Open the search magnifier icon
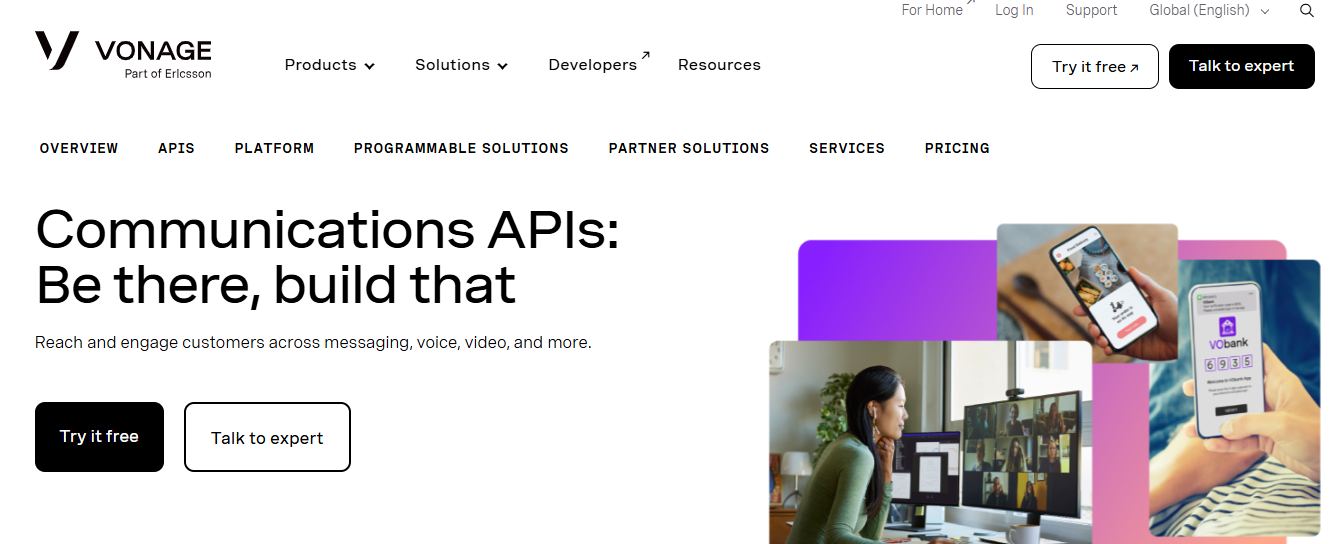This screenshot has height=544, width=1340. 1307,10
